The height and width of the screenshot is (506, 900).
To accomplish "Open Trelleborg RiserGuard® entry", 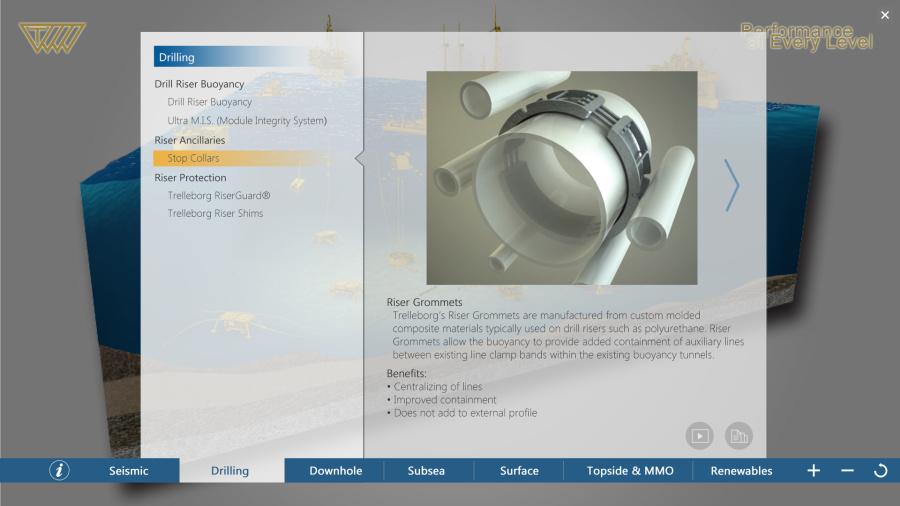I will pos(219,196).
